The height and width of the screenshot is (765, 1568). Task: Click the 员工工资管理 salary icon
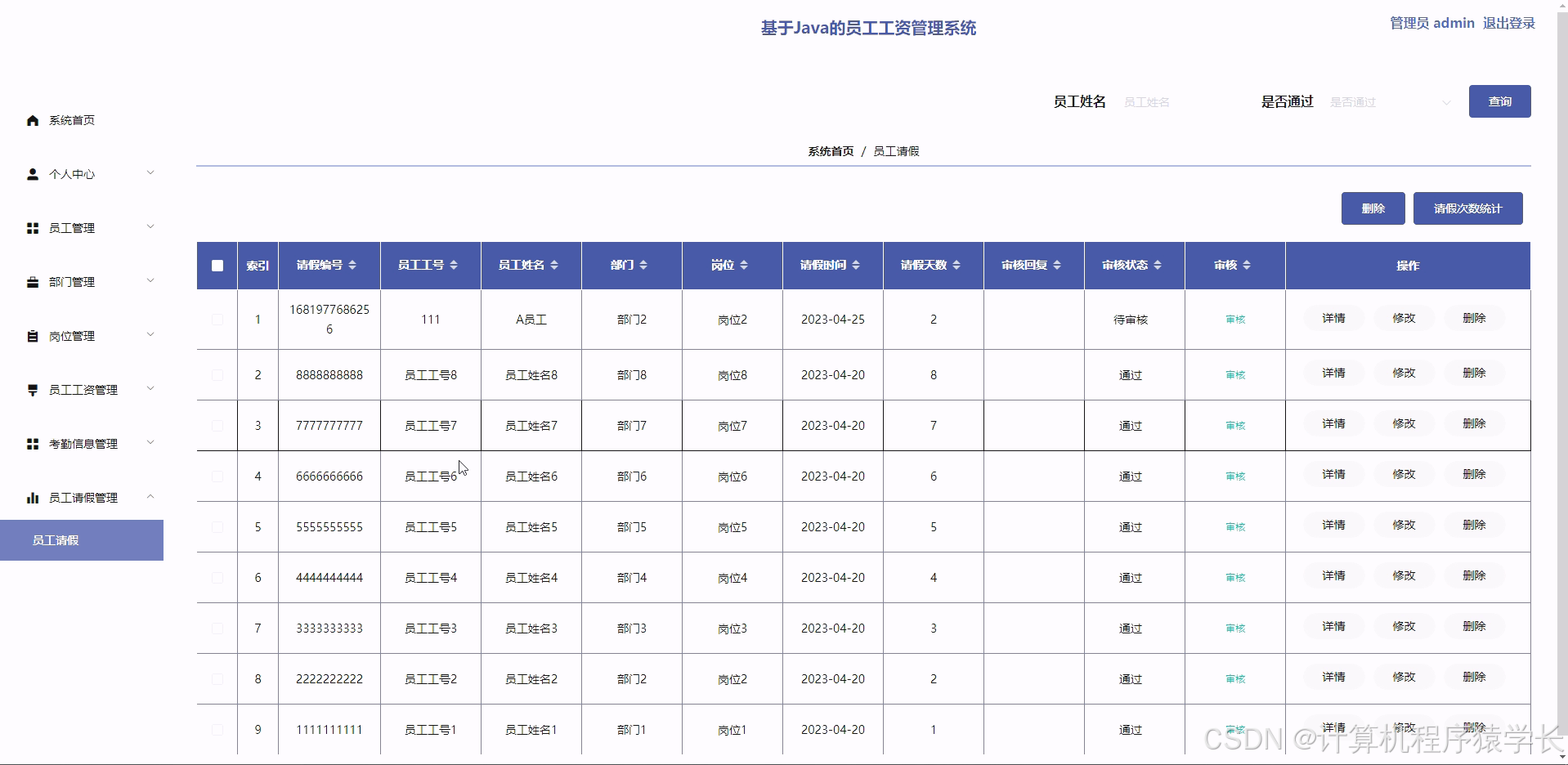[33, 390]
